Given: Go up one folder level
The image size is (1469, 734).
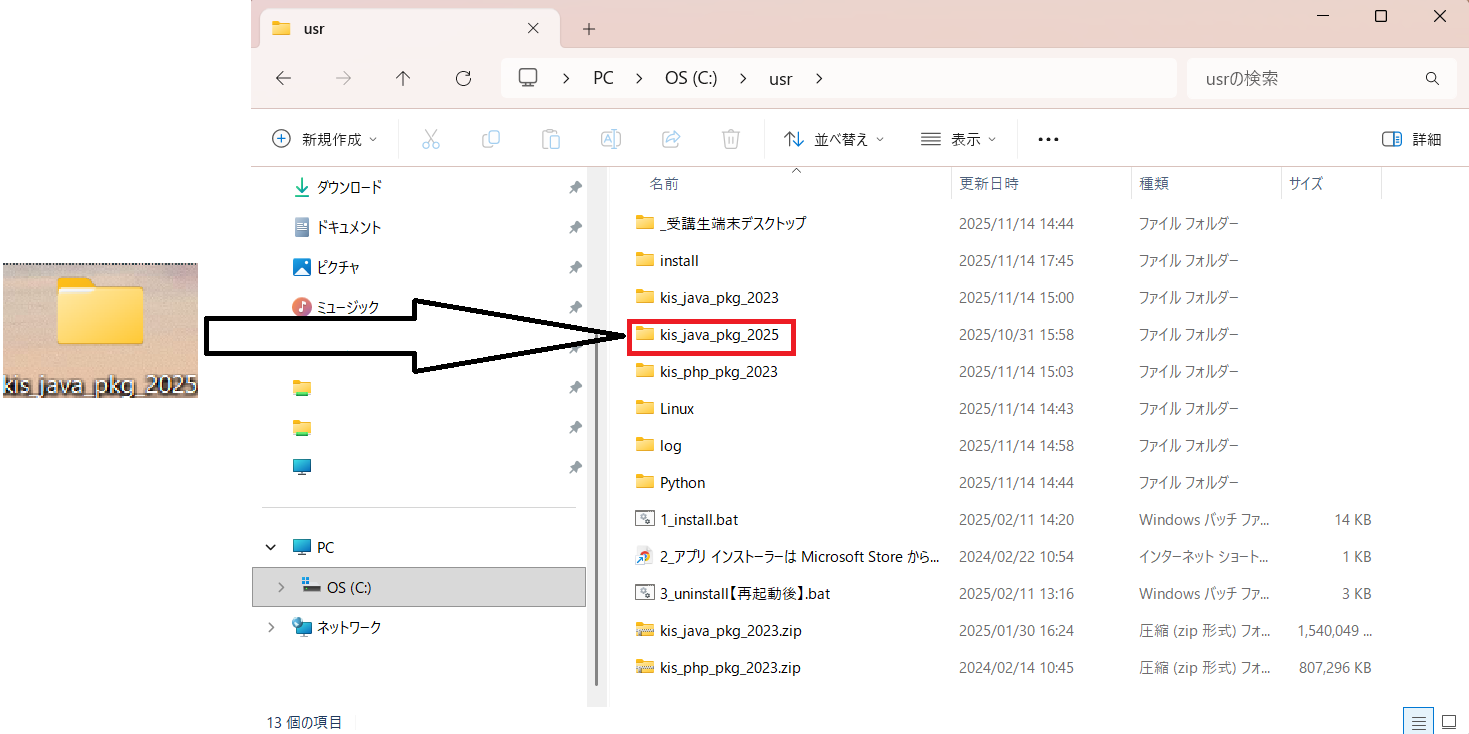Looking at the screenshot, I should tap(403, 79).
